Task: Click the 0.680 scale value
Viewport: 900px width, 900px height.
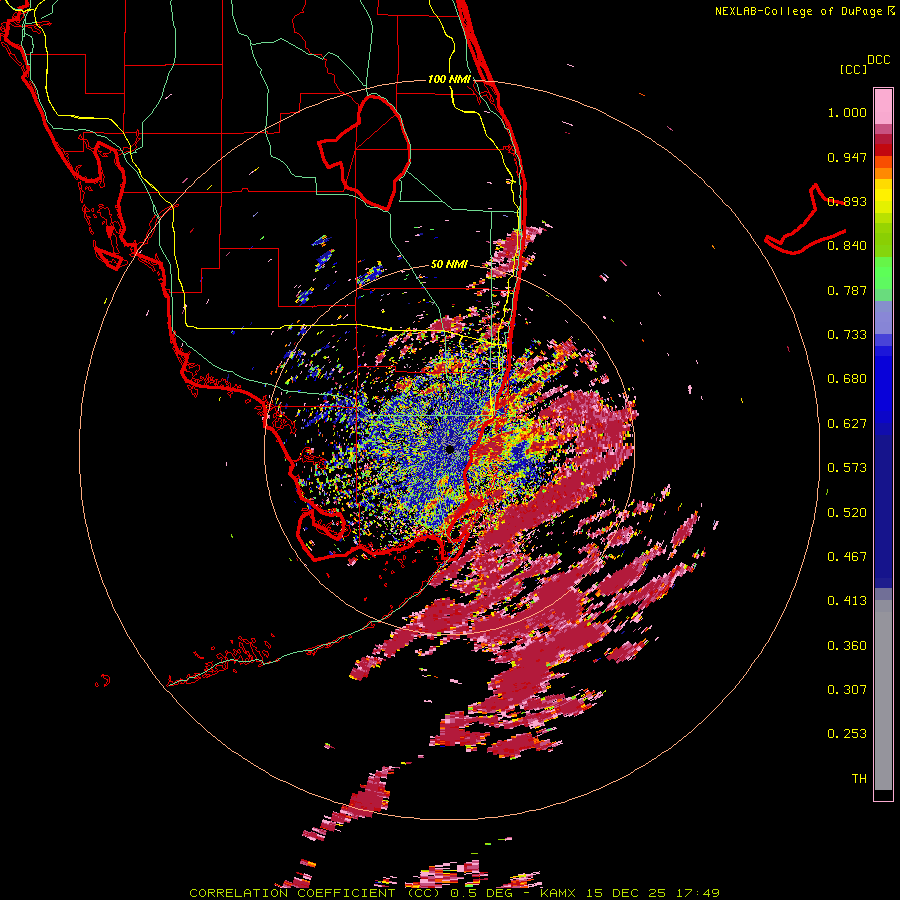Action: [847, 379]
